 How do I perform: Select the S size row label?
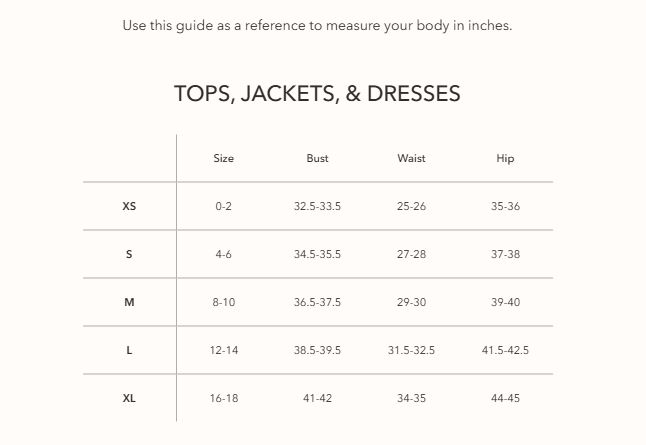(129, 254)
